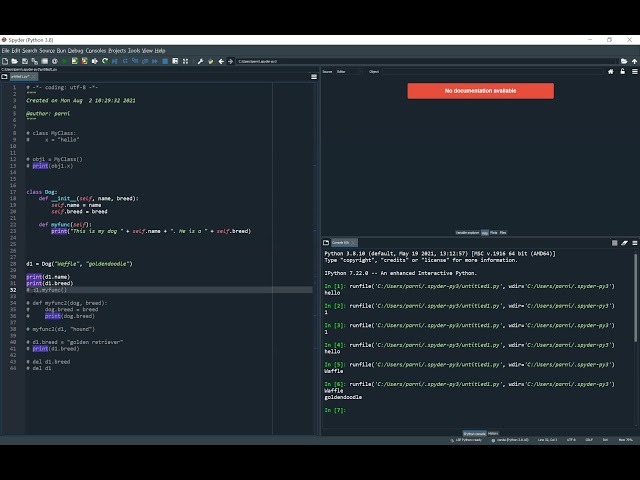This screenshot has height=480, width=640.
Task: Open the editor pane options menu
Action: click(x=314, y=77)
